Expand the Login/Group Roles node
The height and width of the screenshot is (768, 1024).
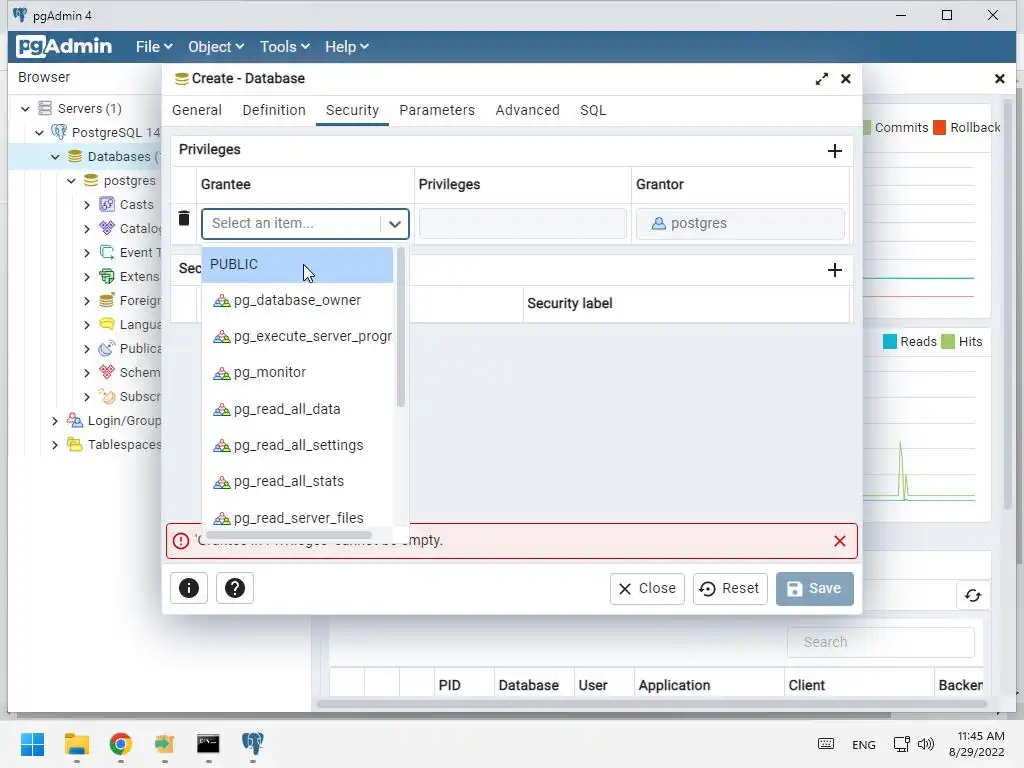click(55, 421)
